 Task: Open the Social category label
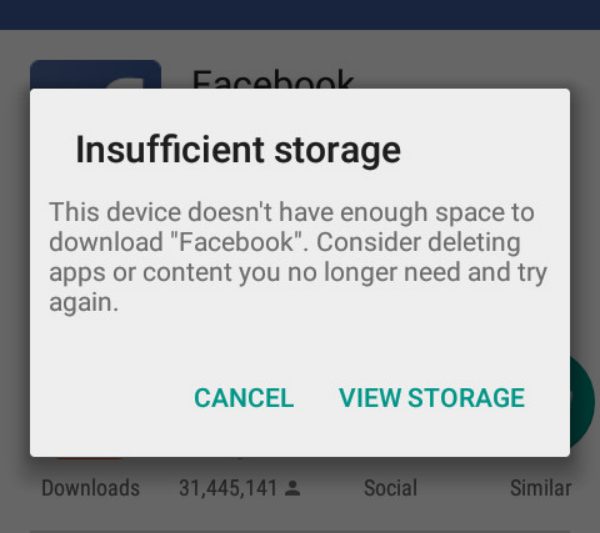(390, 489)
